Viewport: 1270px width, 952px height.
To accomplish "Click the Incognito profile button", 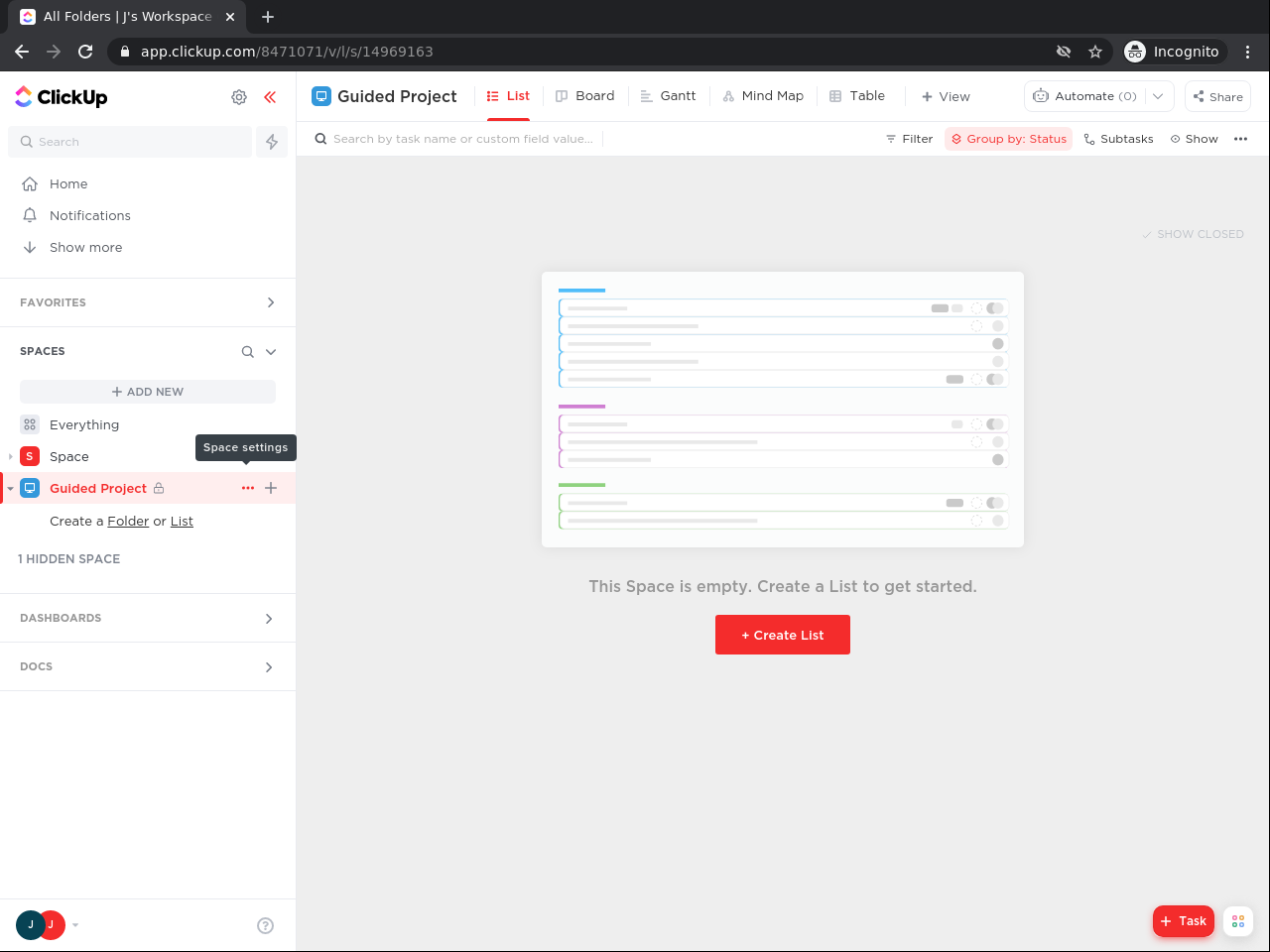I will point(1175,52).
